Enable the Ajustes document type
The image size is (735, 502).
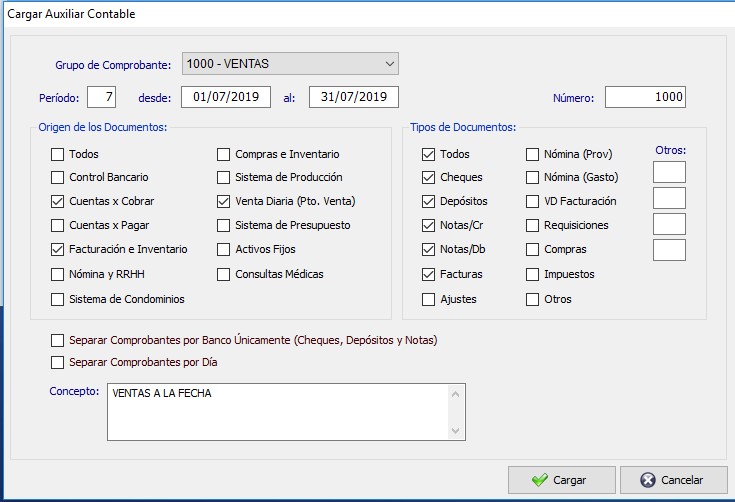pos(428,299)
